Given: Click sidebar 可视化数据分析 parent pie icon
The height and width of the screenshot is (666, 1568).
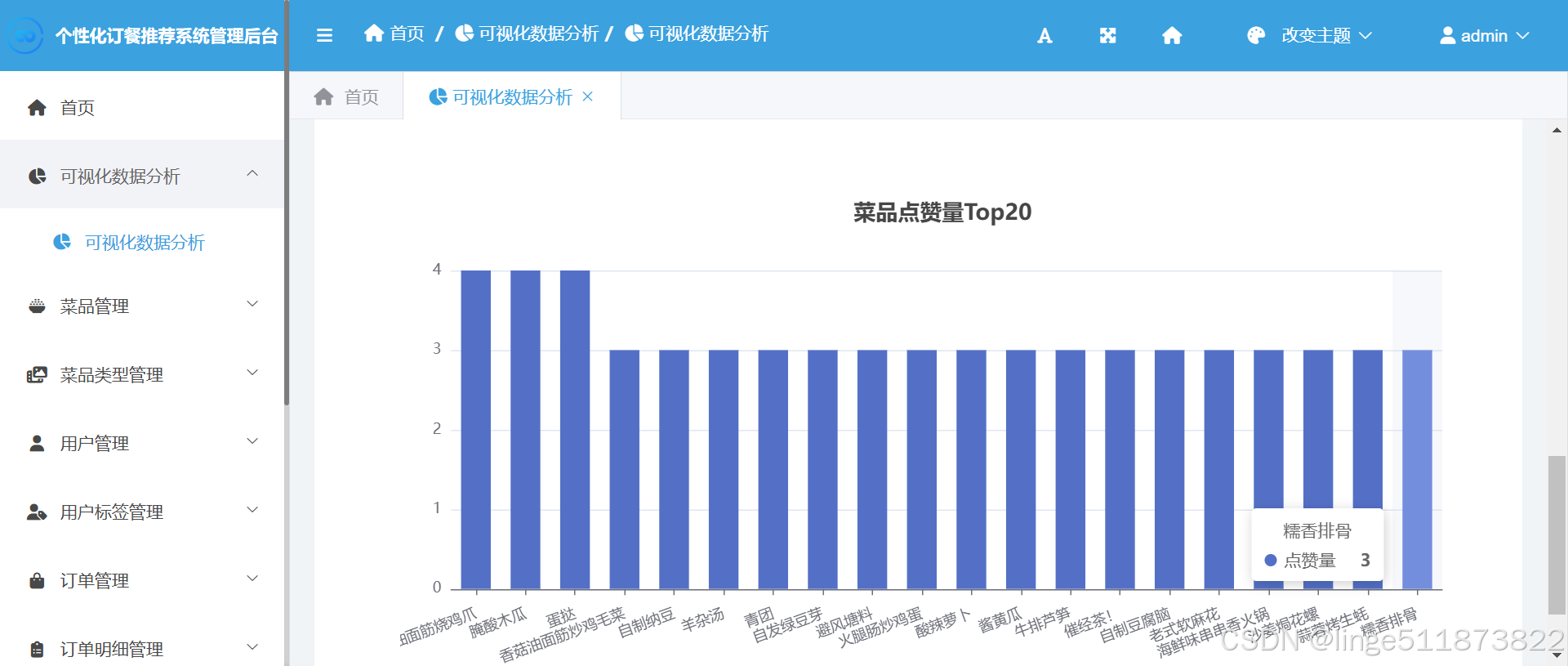Looking at the screenshot, I should pyautogui.click(x=38, y=177).
